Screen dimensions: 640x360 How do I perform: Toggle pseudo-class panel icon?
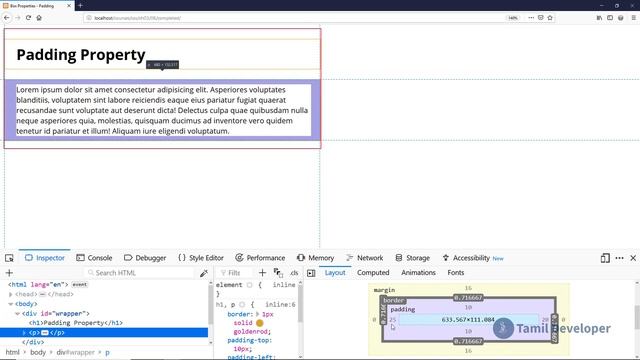(x=278, y=273)
